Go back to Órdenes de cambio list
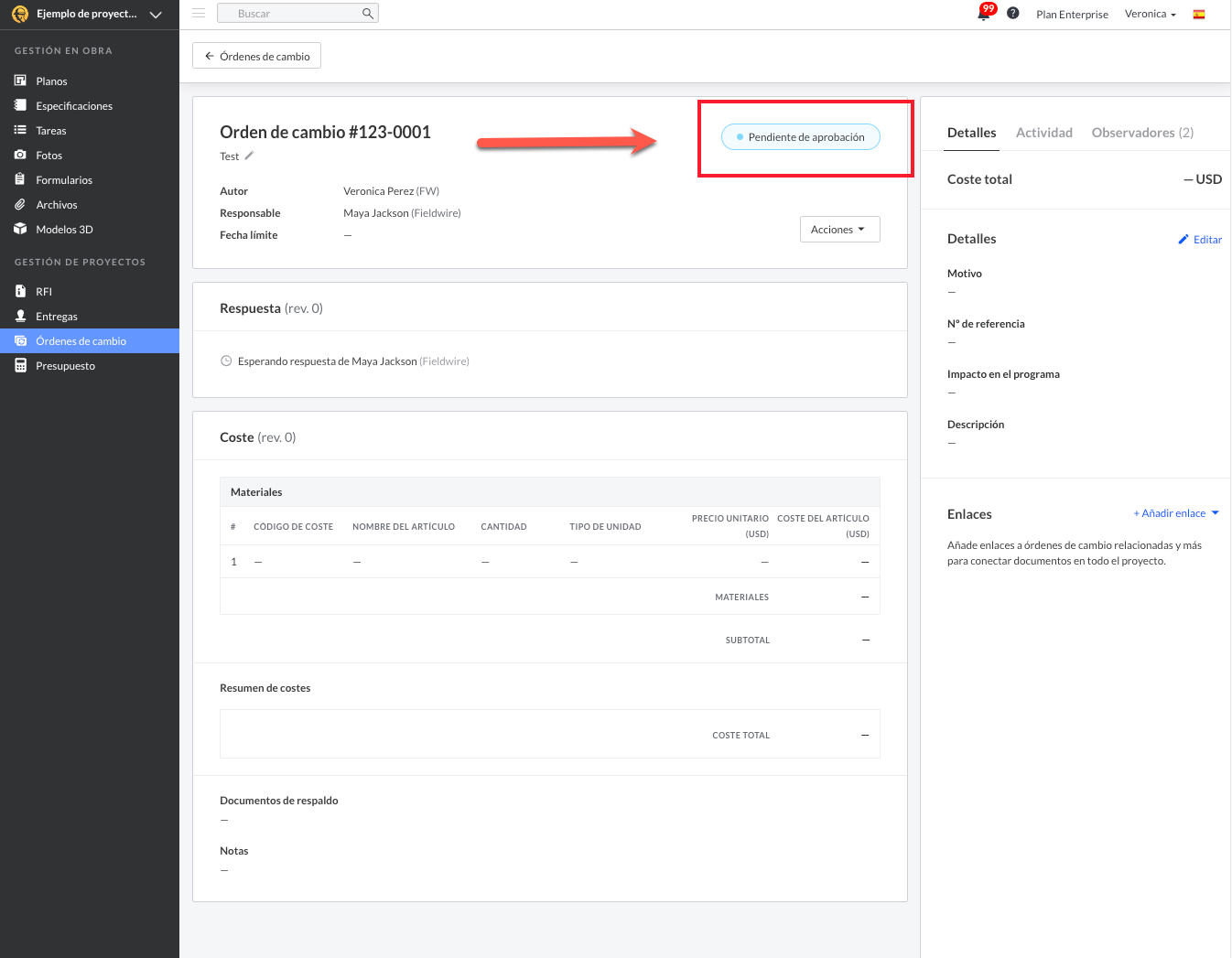This screenshot has width=1232, height=958. coord(256,56)
